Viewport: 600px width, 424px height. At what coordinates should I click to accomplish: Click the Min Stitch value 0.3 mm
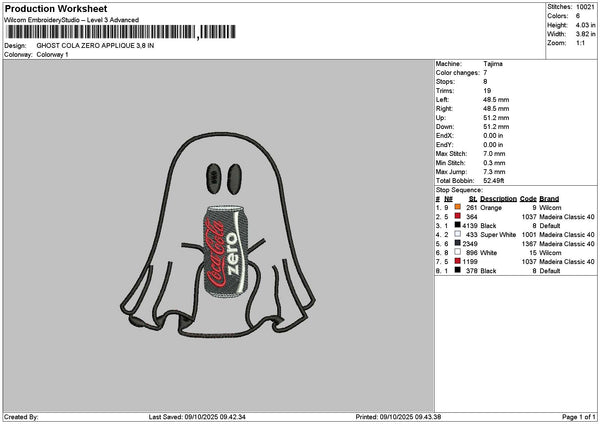click(x=494, y=163)
